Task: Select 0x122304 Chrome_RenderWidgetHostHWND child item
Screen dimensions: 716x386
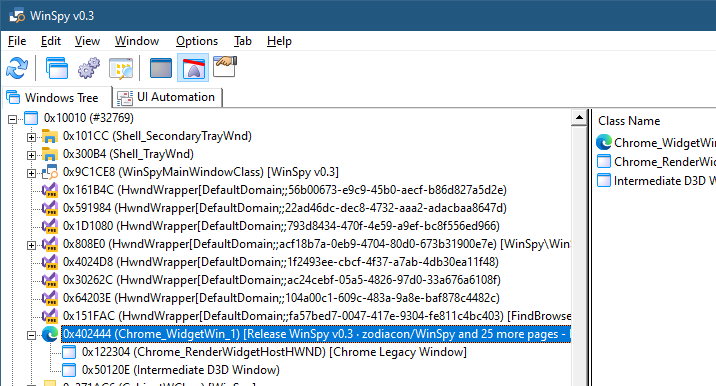Action: click(x=274, y=352)
